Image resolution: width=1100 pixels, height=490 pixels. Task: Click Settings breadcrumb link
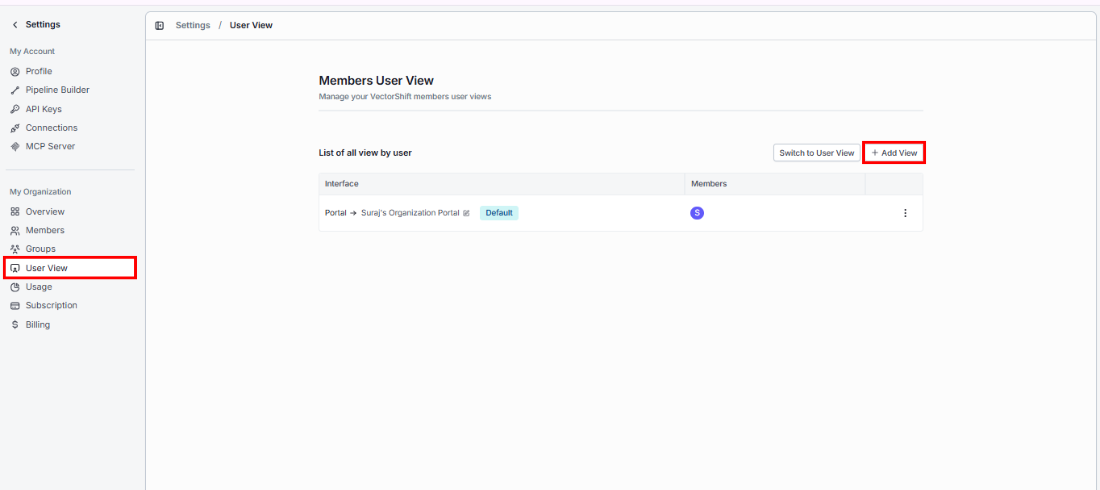click(193, 25)
